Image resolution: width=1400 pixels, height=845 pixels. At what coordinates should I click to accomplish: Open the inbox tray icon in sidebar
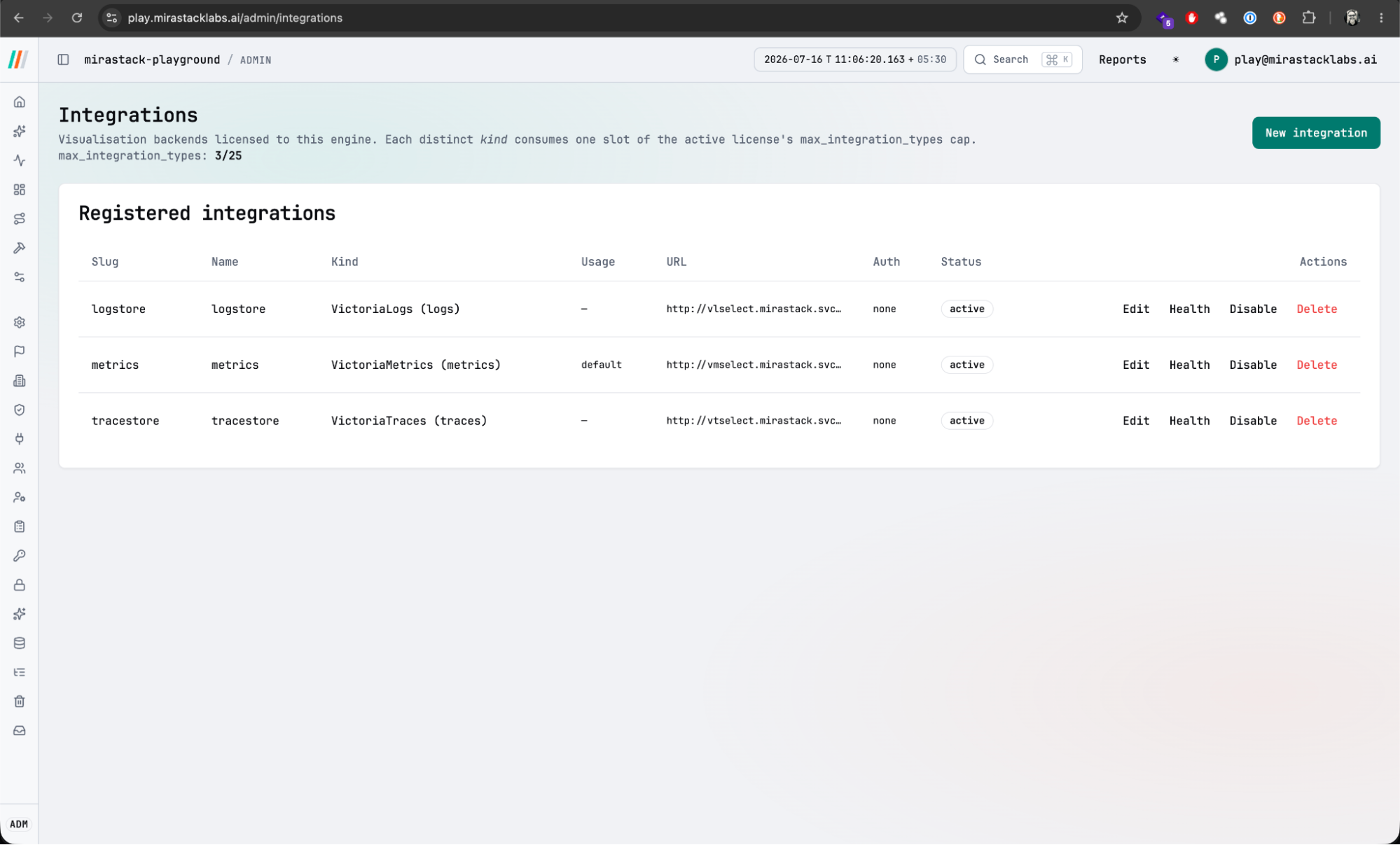coord(20,731)
